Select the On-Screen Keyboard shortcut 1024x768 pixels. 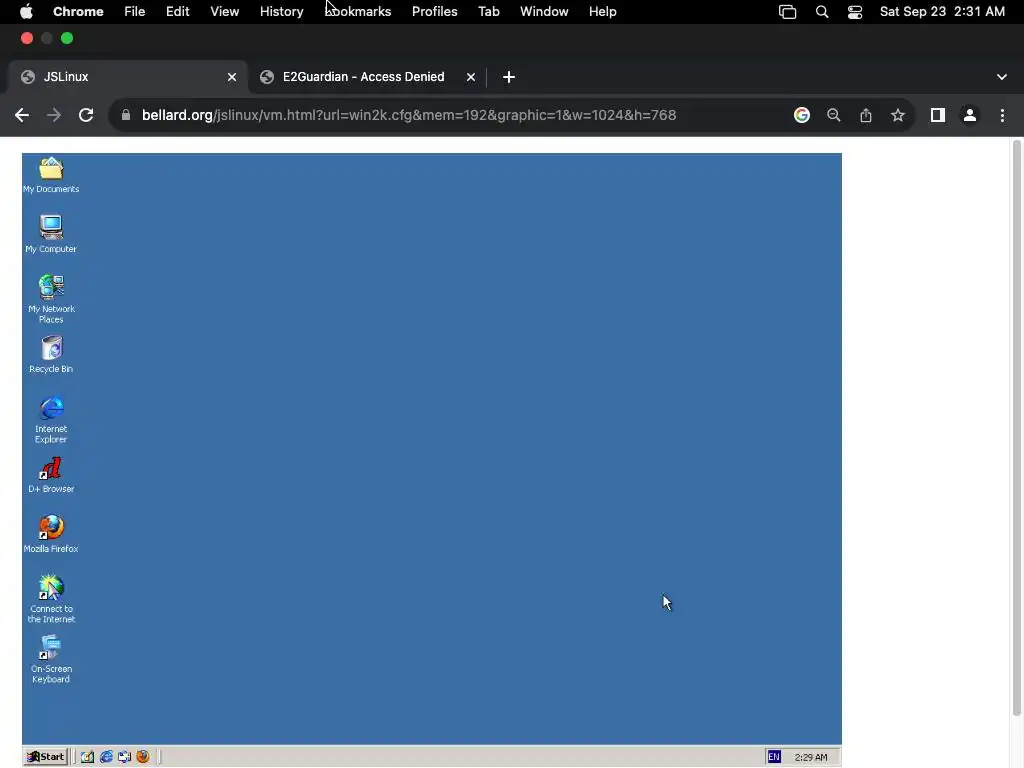[x=51, y=659]
